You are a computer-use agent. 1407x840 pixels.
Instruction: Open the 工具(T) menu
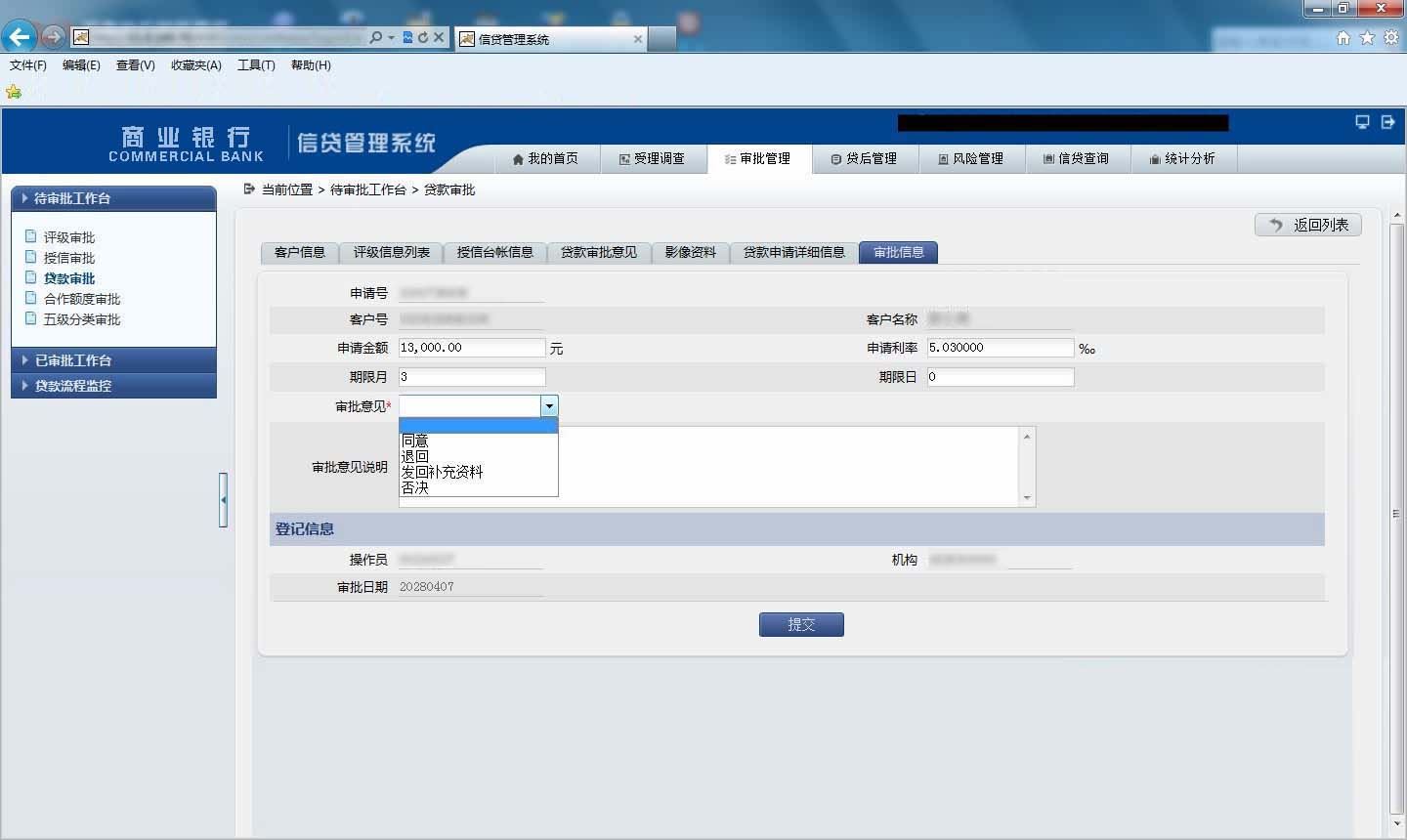coord(256,65)
